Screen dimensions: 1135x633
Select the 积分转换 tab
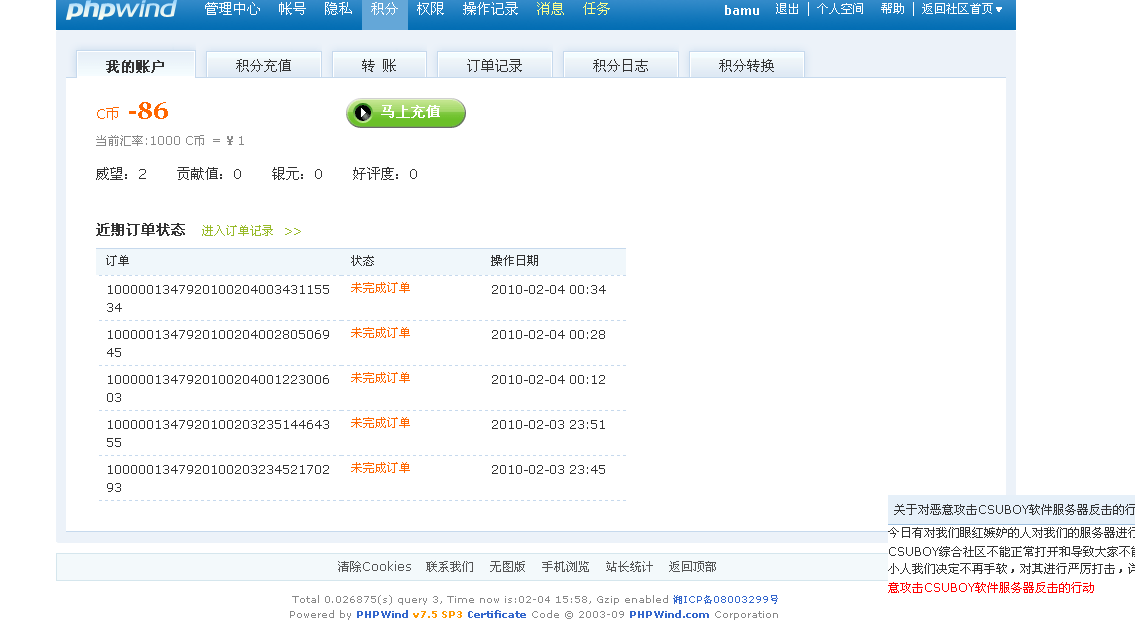[x=746, y=66]
